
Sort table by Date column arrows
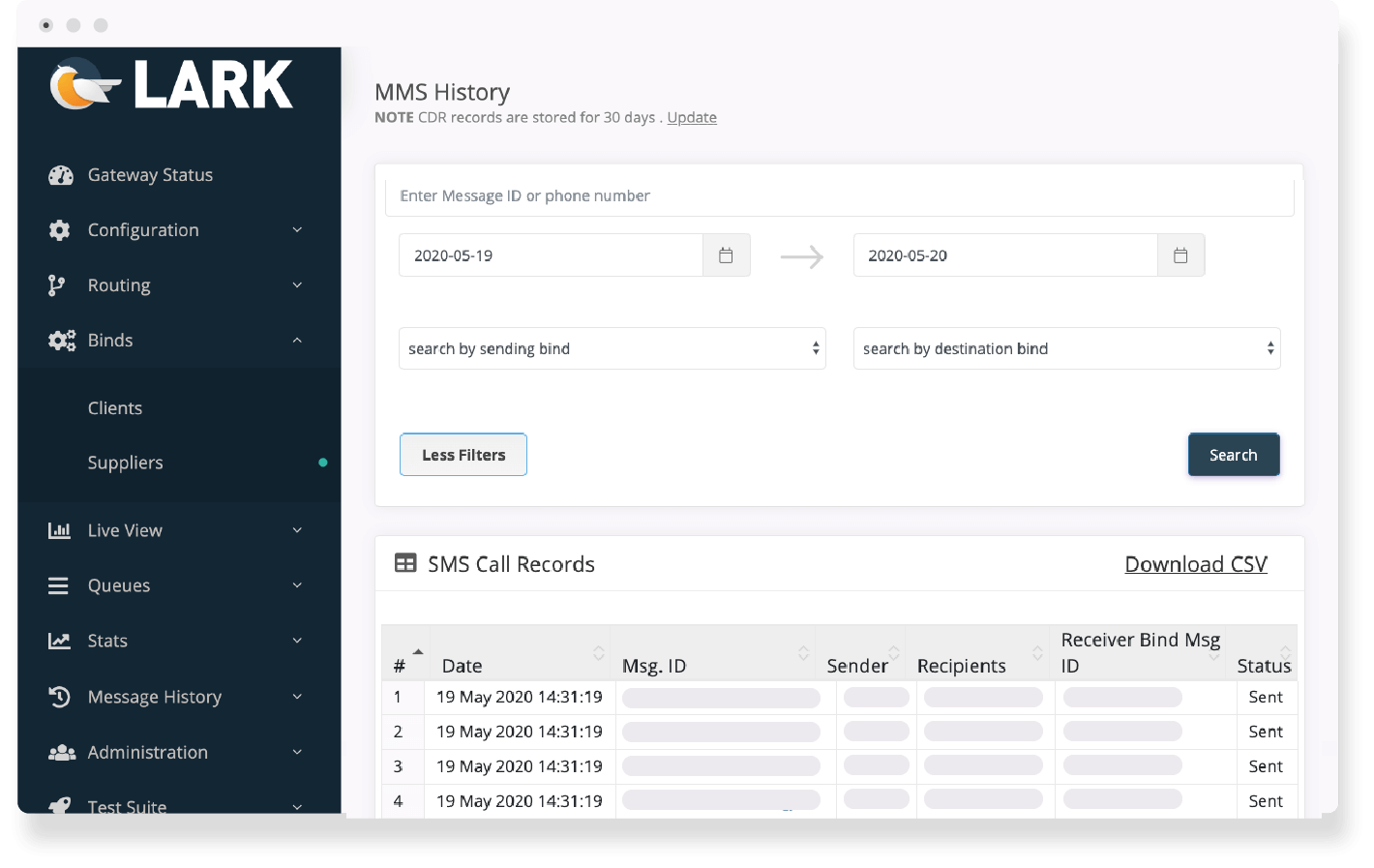pyautogui.click(x=599, y=653)
